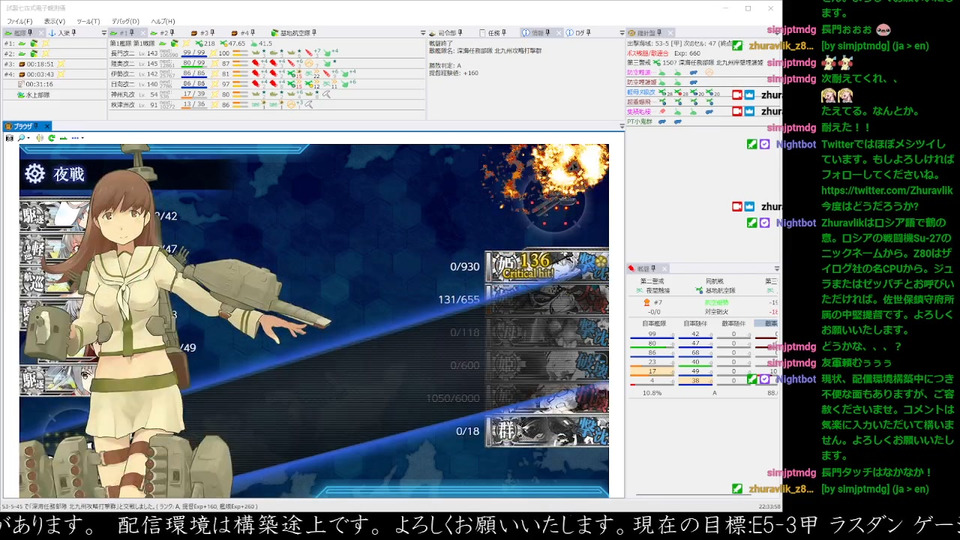Click the 神州丸改 HP bar 17/39
The image size is (960, 540).
tap(193, 94)
